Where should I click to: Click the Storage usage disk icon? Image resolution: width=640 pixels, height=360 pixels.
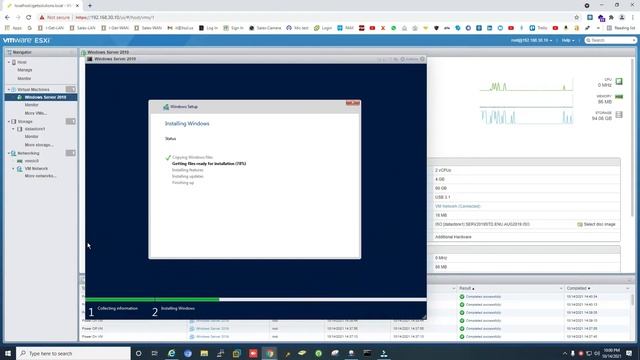pyautogui.click(x=619, y=115)
